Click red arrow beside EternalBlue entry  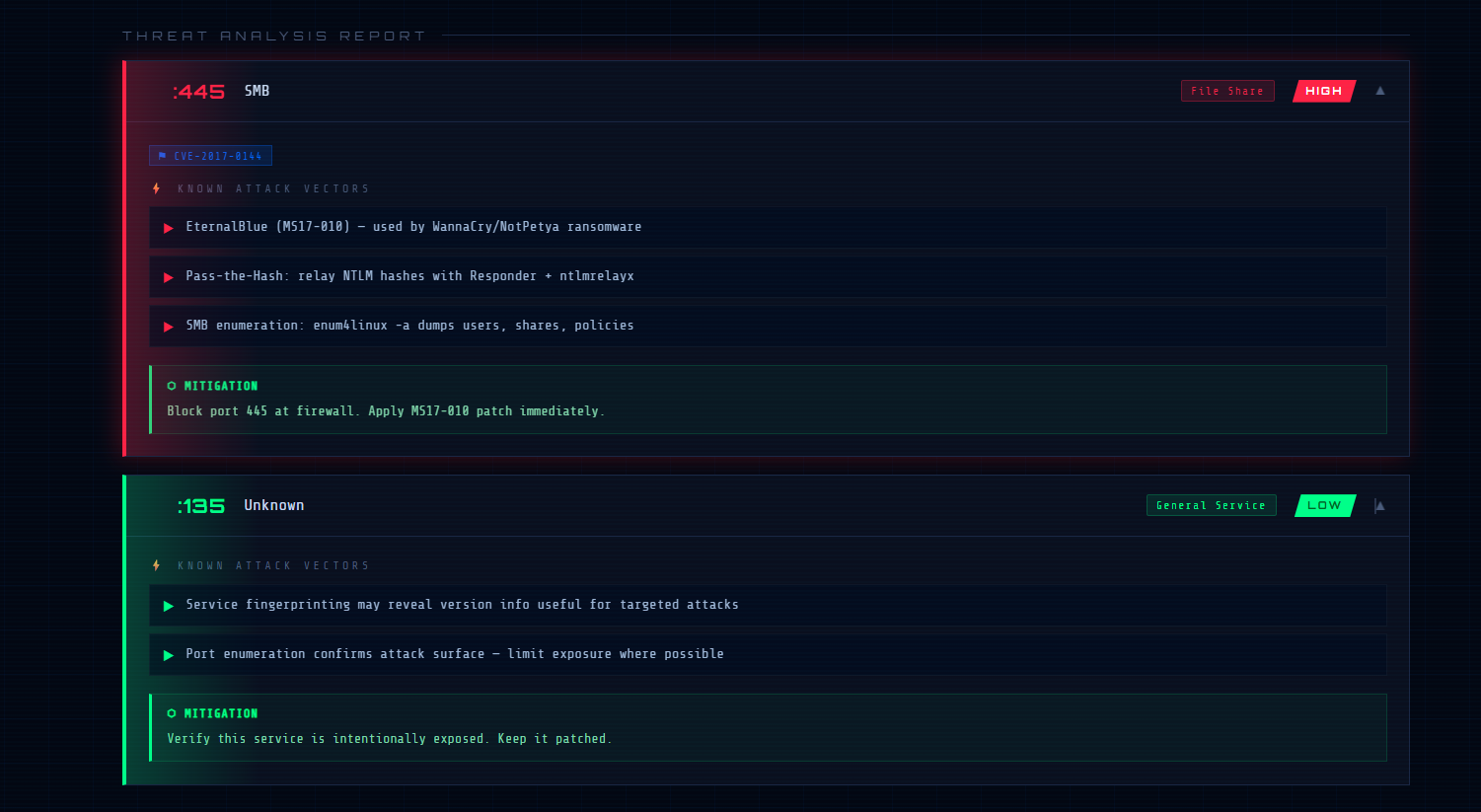coord(169,228)
